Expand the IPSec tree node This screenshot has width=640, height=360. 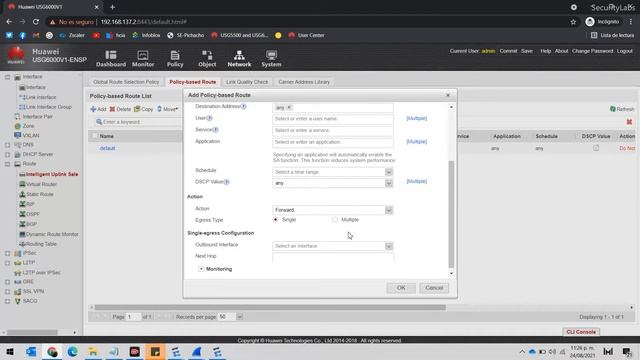(x=7, y=253)
